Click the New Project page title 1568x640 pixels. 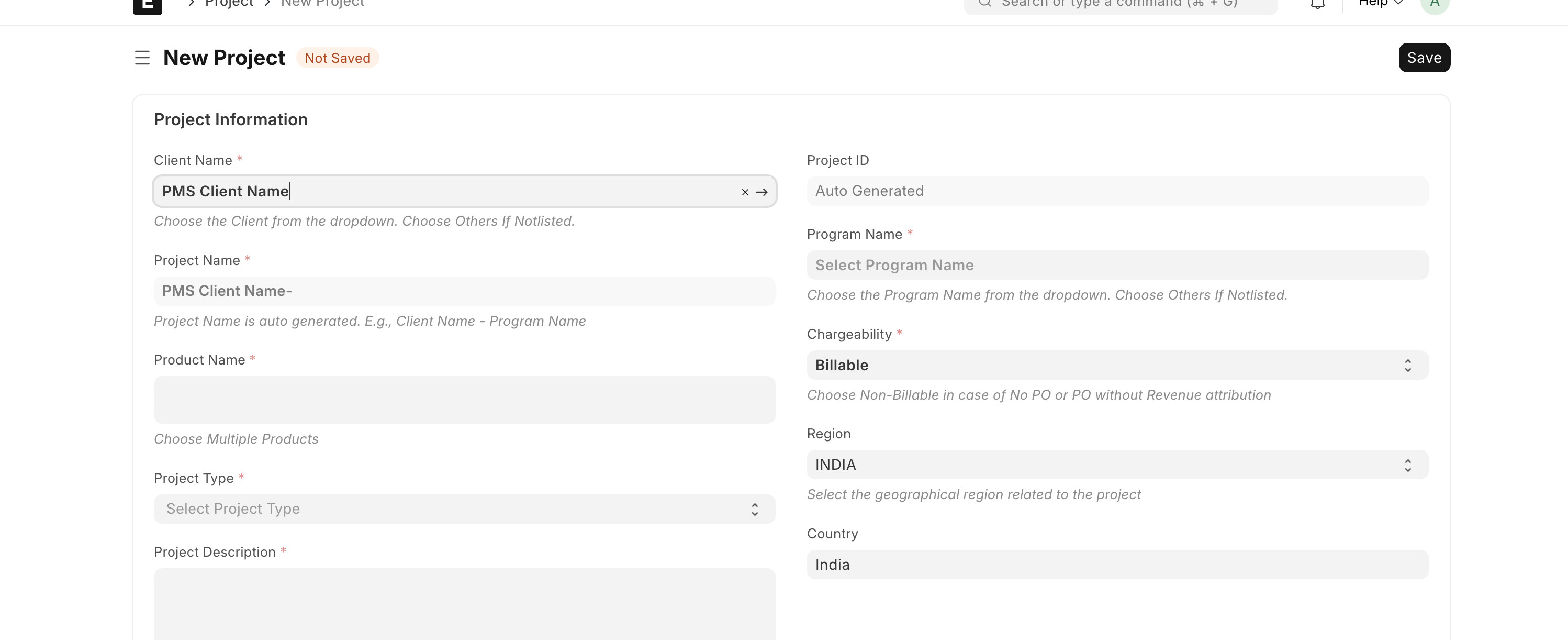coord(224,58)
